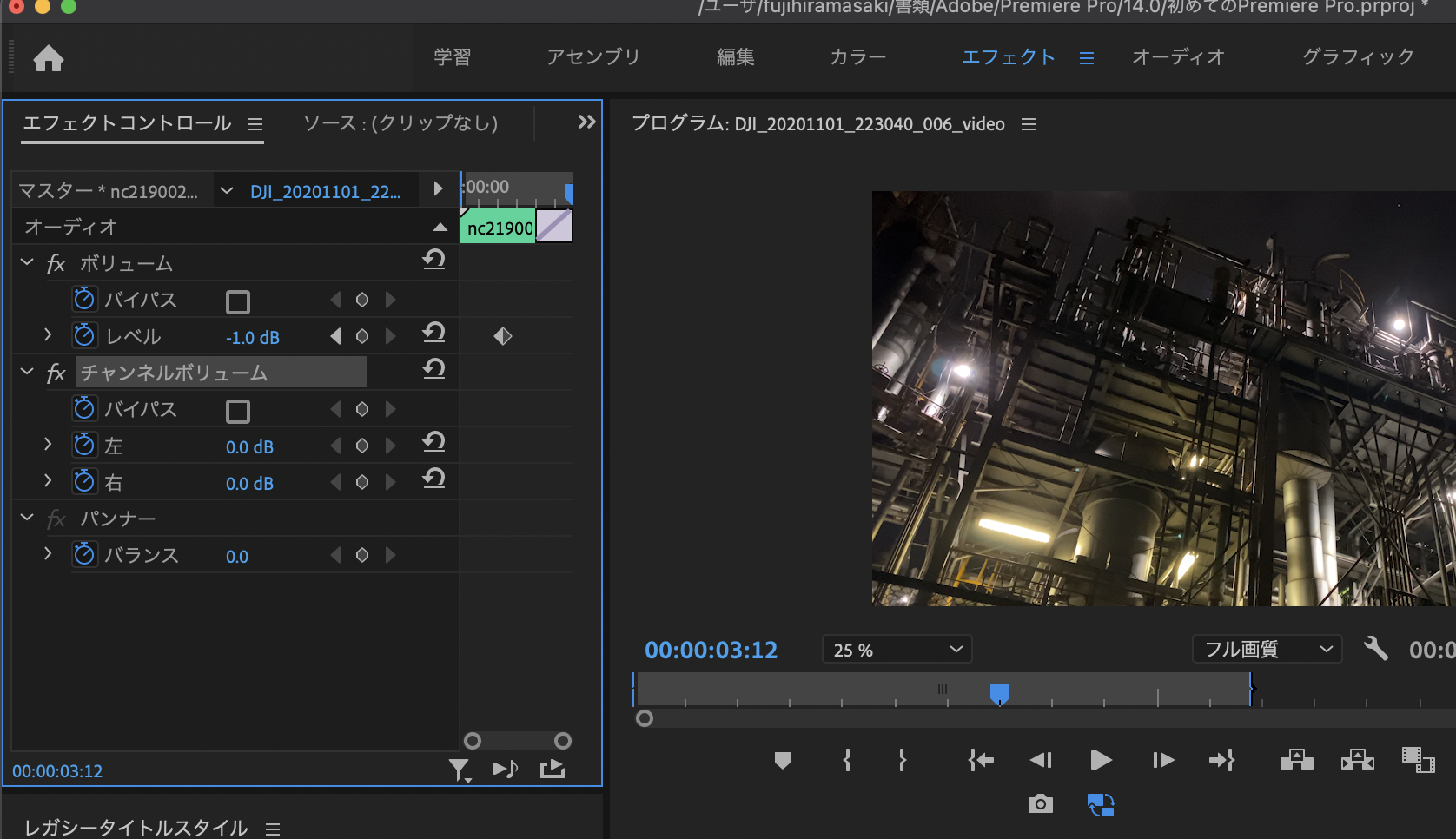Export a frame using the camera icon
1456x839 pixels.
click(x=1040, y=804)
